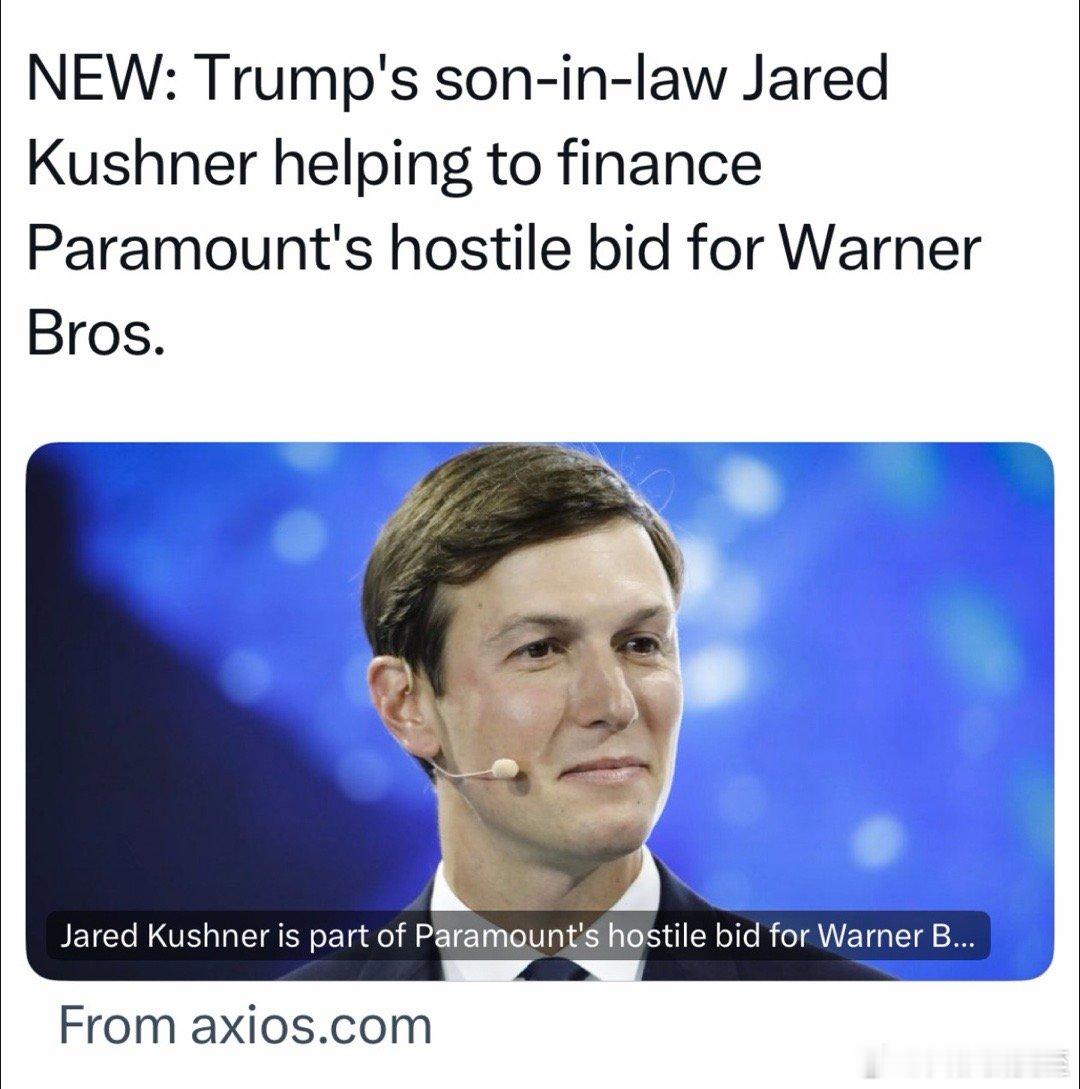Screen dimensions: 1080x1089
Task: Click the headset microphone in the photo
Action: [x=504, y=768]
